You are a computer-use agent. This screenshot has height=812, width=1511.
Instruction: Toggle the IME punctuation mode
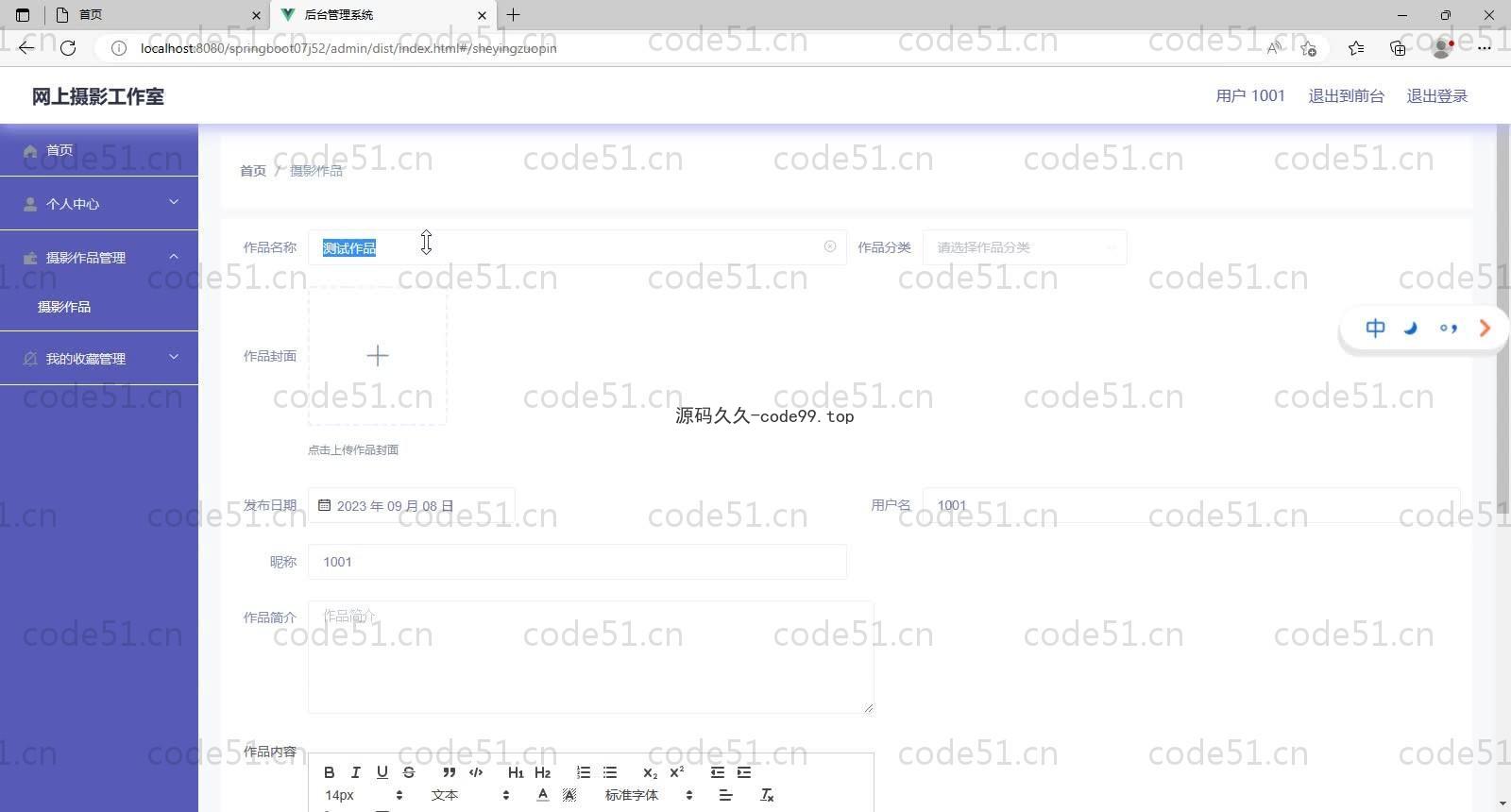[x=1448, y=328]
